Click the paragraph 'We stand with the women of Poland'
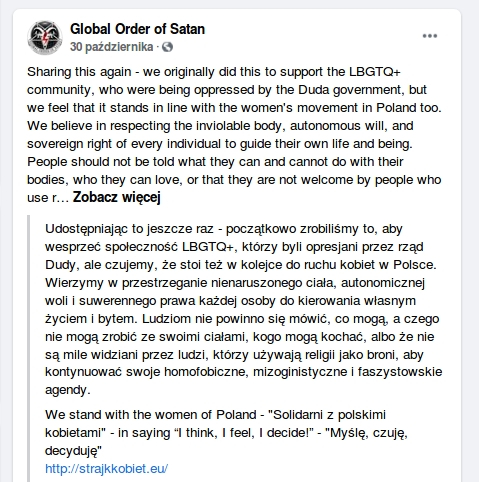The width and height of the screenshot is (479, 482). pos(226,433)
